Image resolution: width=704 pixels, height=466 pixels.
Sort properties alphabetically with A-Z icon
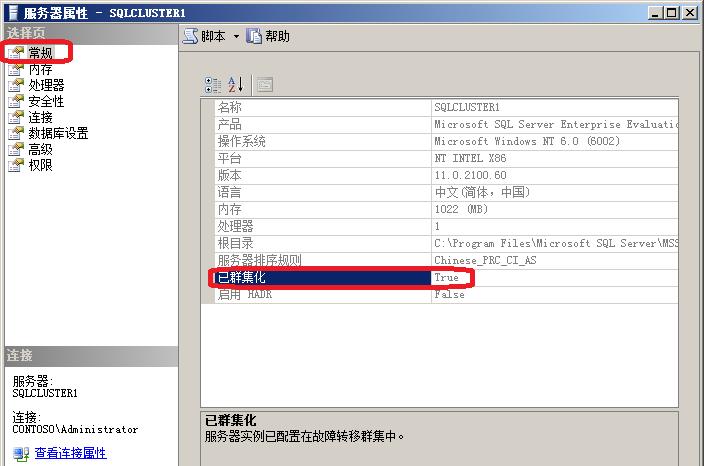pos(236,85)
